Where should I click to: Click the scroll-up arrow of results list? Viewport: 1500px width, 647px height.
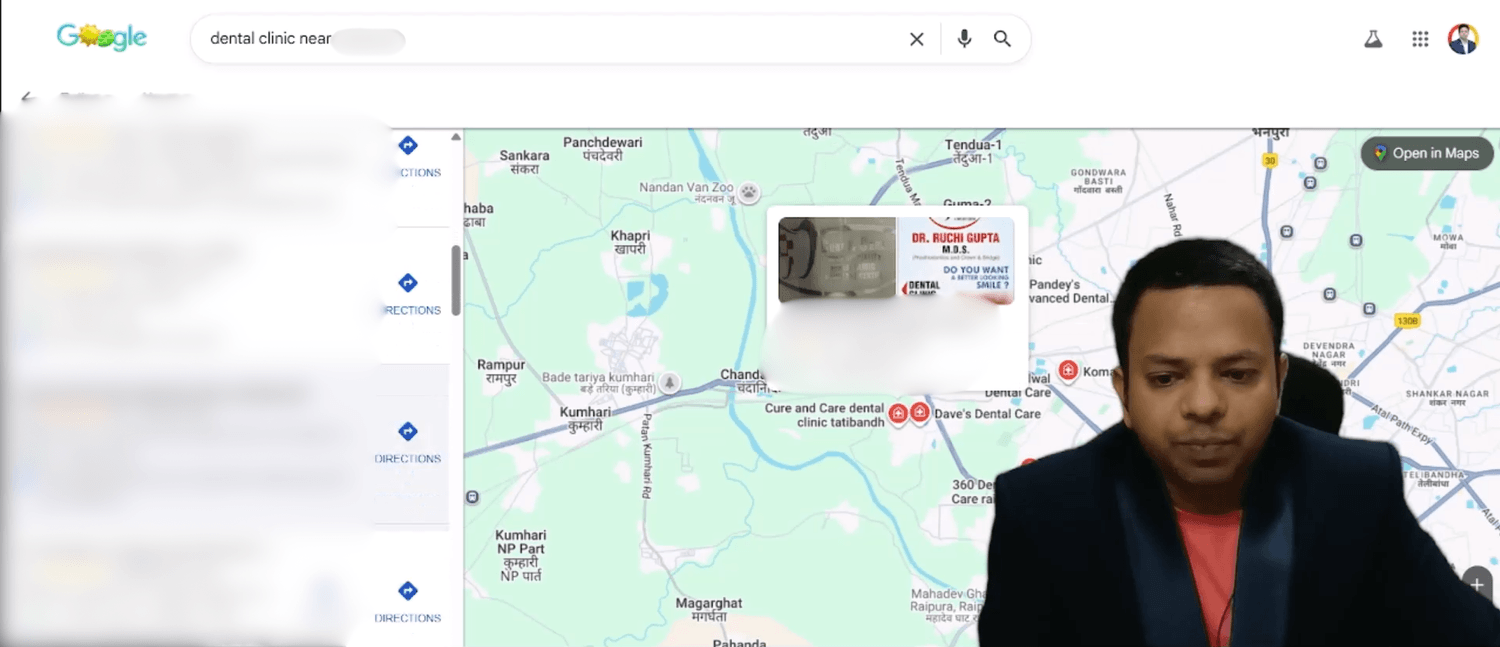(x=456, y=137)
